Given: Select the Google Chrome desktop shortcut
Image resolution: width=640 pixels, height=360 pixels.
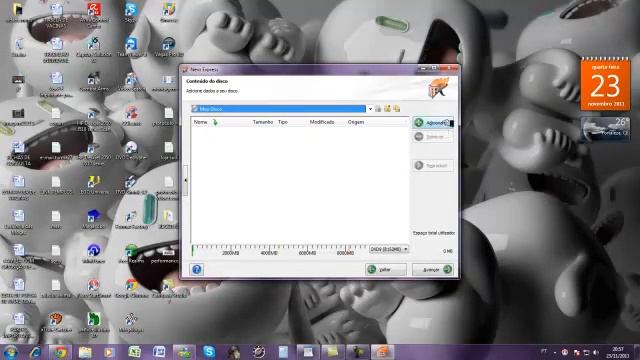Looking at the screenshot, I should (131, 288).
